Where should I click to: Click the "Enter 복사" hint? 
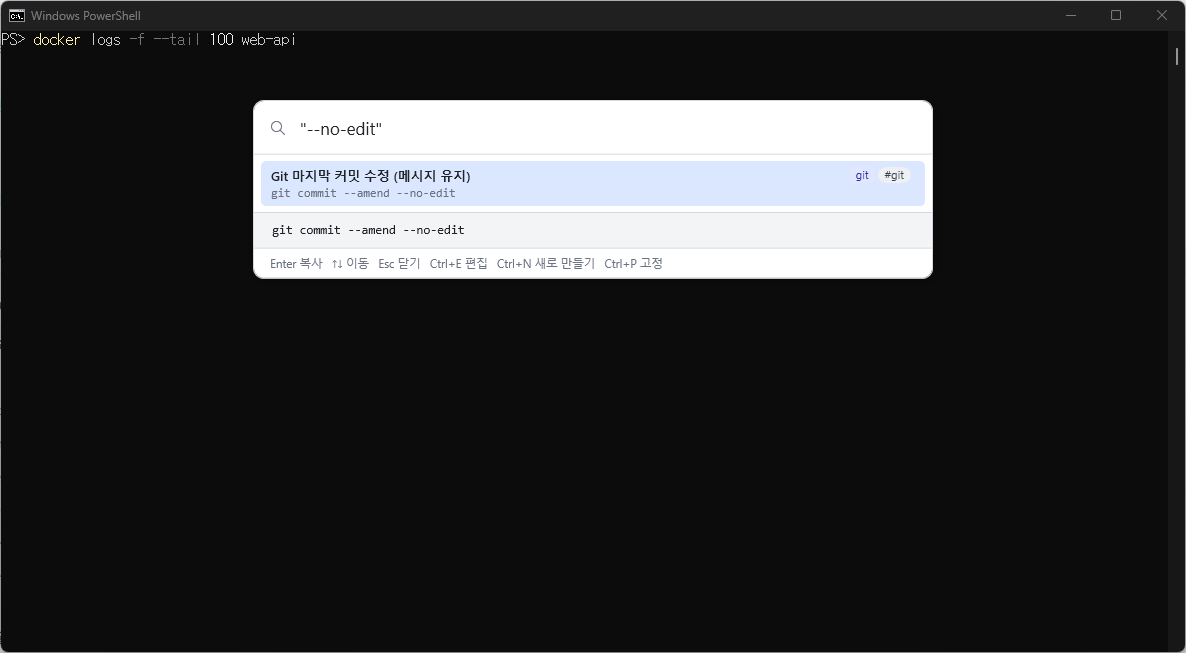point(296,263)
